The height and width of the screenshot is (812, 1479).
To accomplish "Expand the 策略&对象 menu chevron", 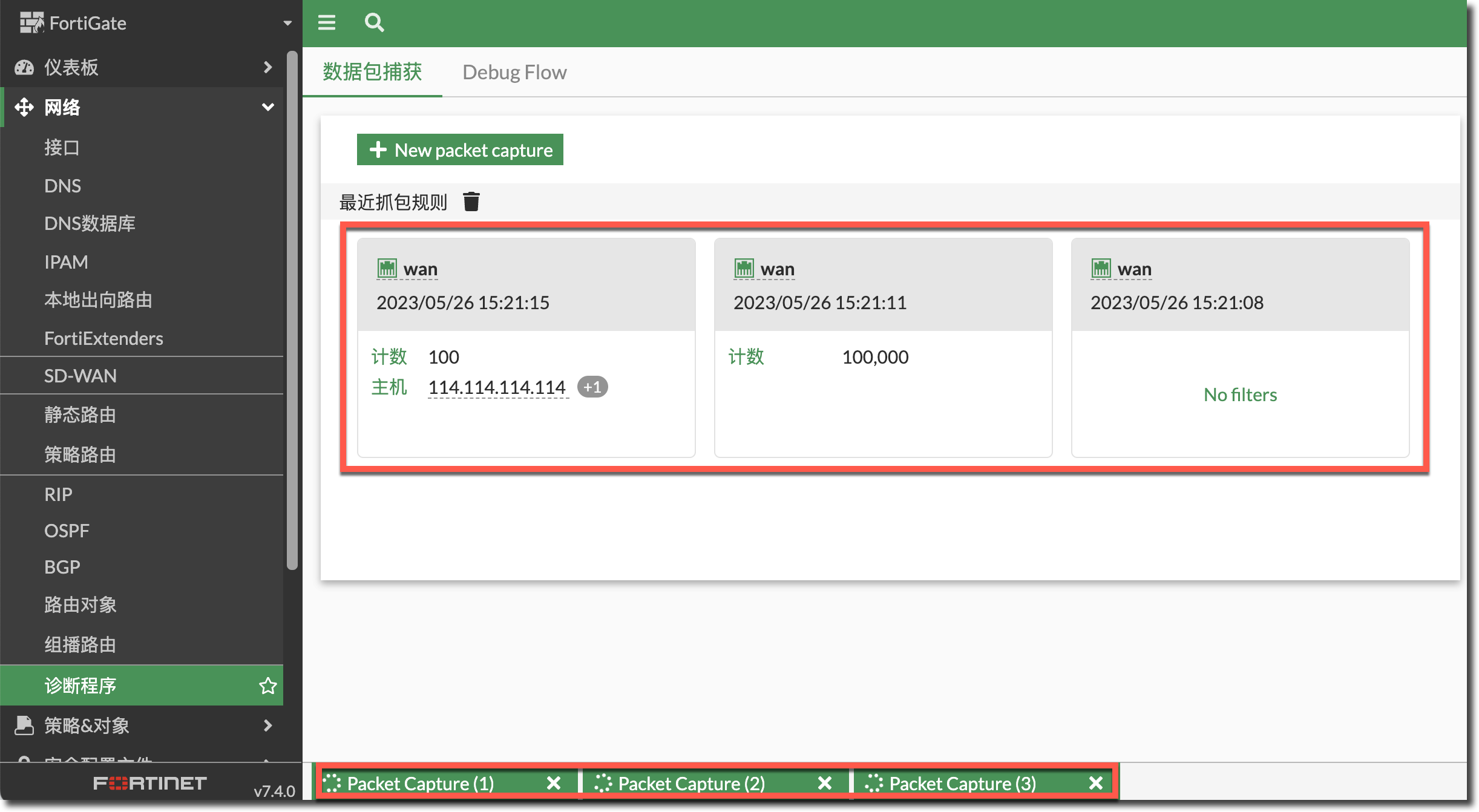I will point(267,725).
